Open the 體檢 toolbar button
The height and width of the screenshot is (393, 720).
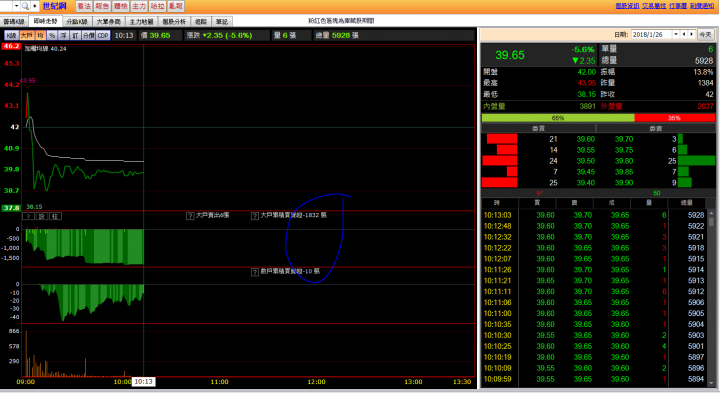click(120, 6)
